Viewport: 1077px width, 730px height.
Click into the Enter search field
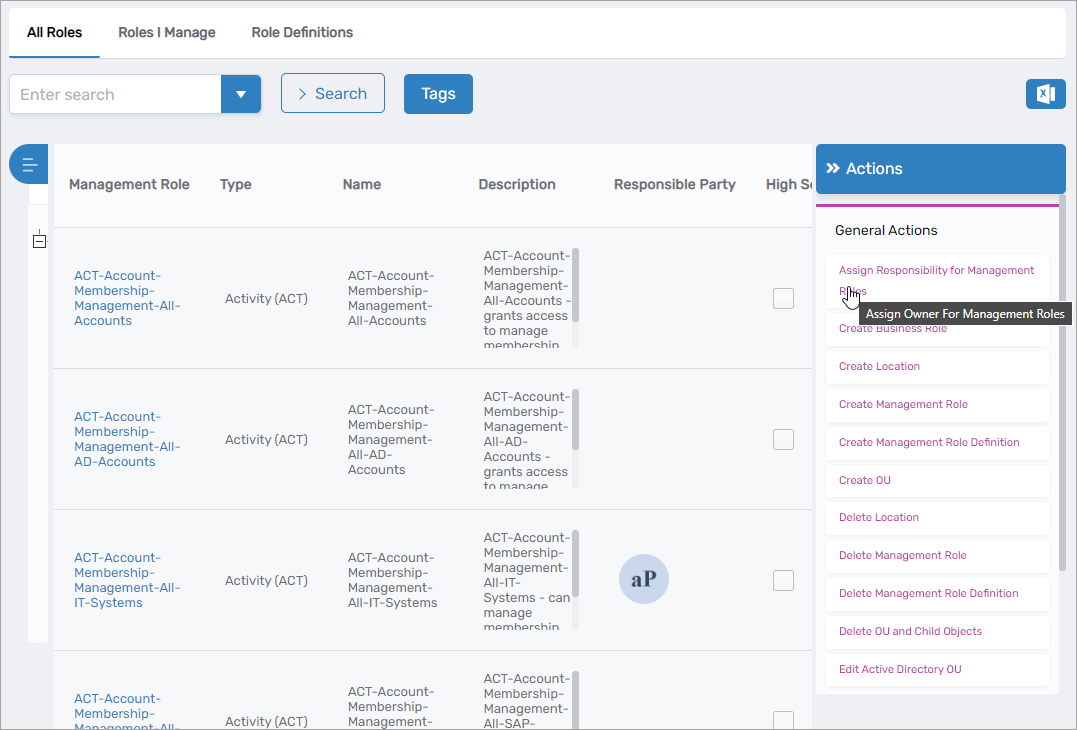(115, 94)
